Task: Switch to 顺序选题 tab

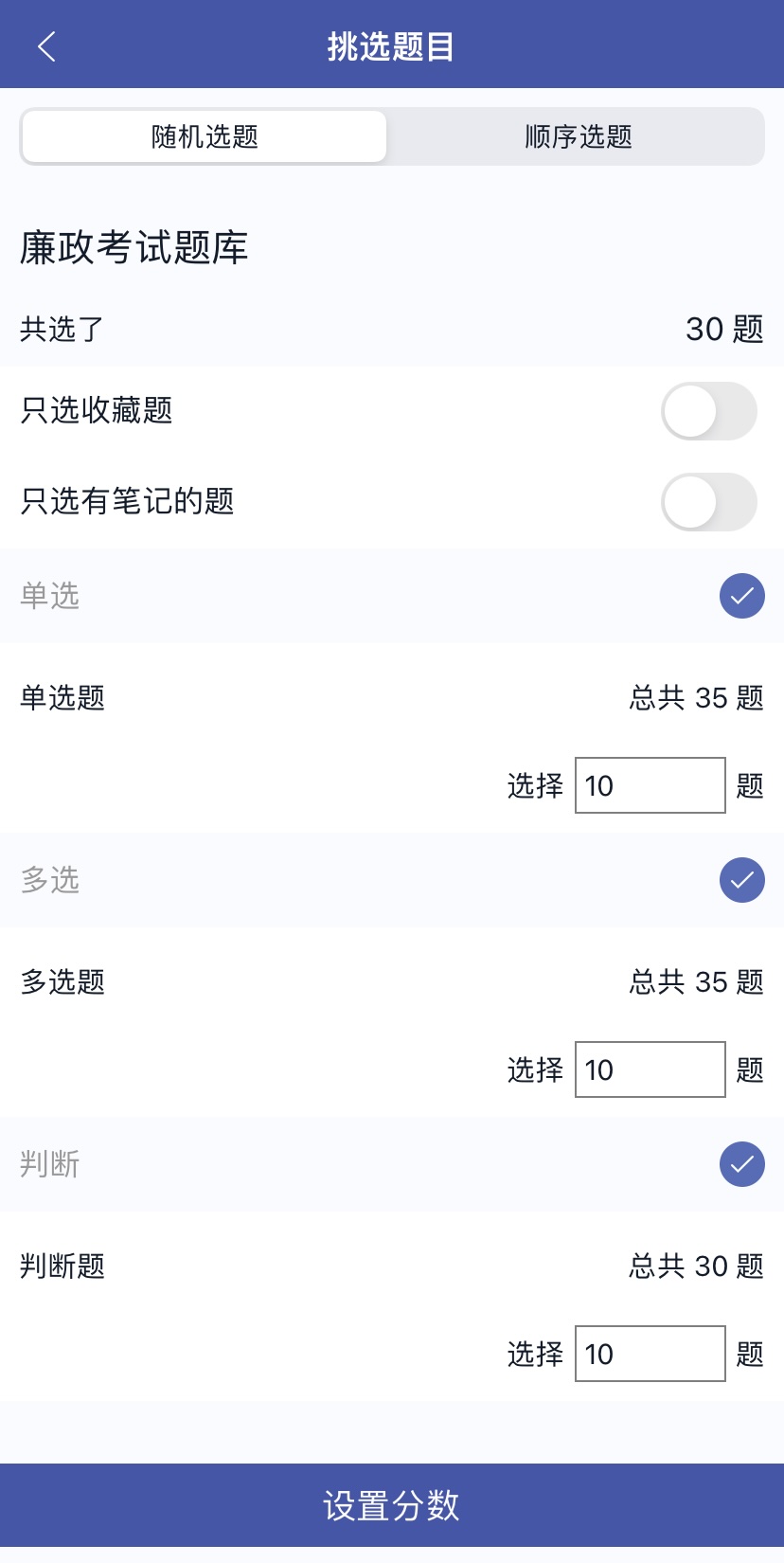Action: 578,136
